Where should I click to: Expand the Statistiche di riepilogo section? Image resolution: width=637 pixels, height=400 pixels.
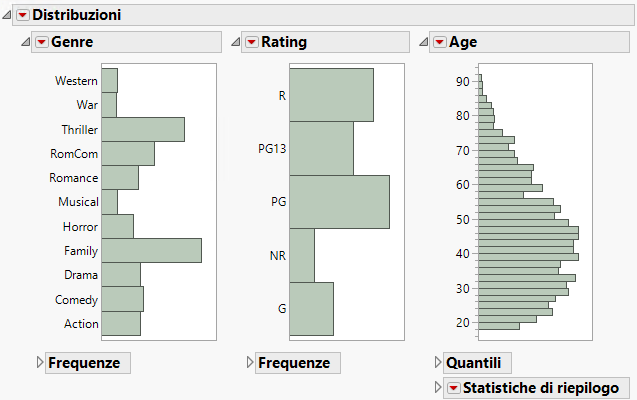[436, 388]
